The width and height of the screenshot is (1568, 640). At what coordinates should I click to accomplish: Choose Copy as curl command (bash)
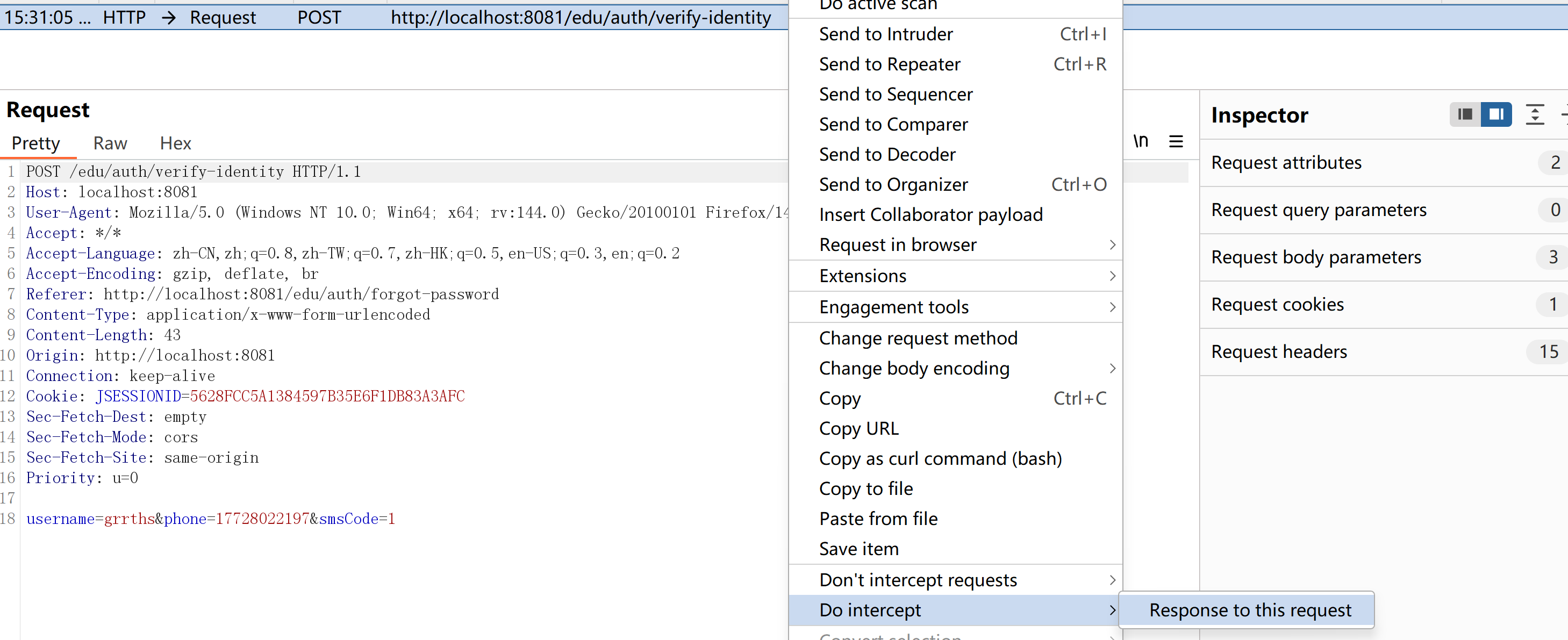[940, 458]
